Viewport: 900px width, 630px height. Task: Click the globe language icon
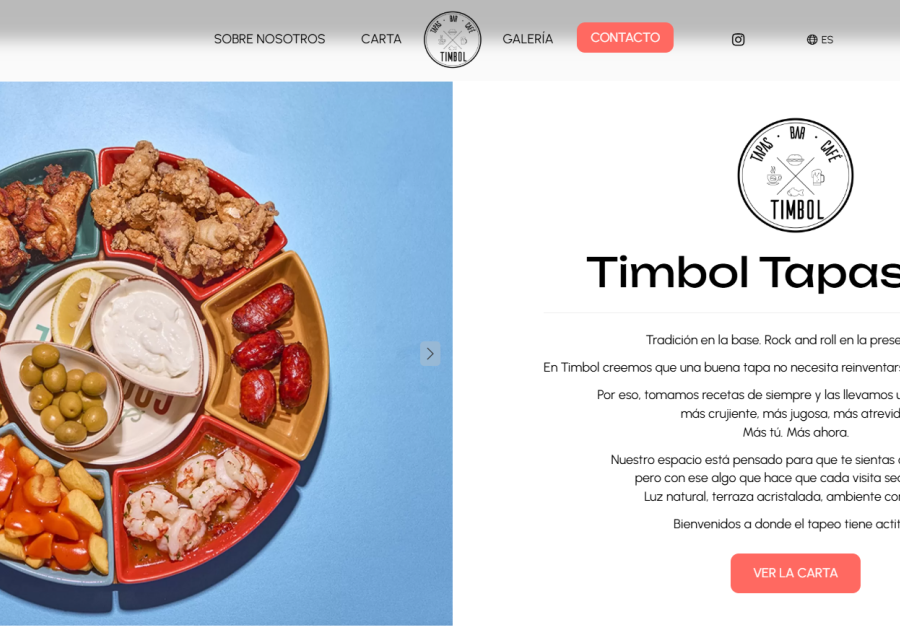click(812, 40)
